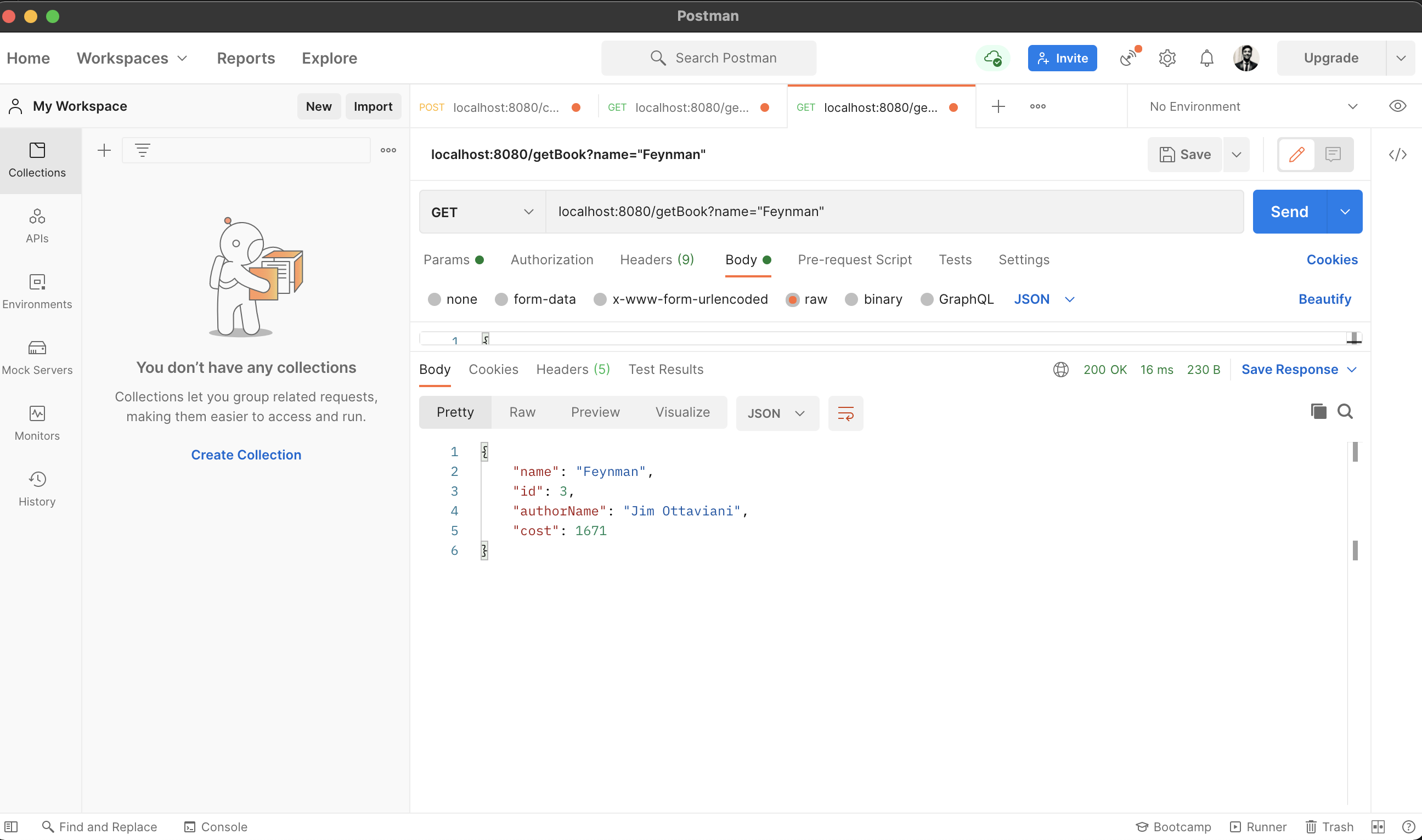Beautify the JSON request body
Screen dimensions: 1422x840
click(1324, 299)
